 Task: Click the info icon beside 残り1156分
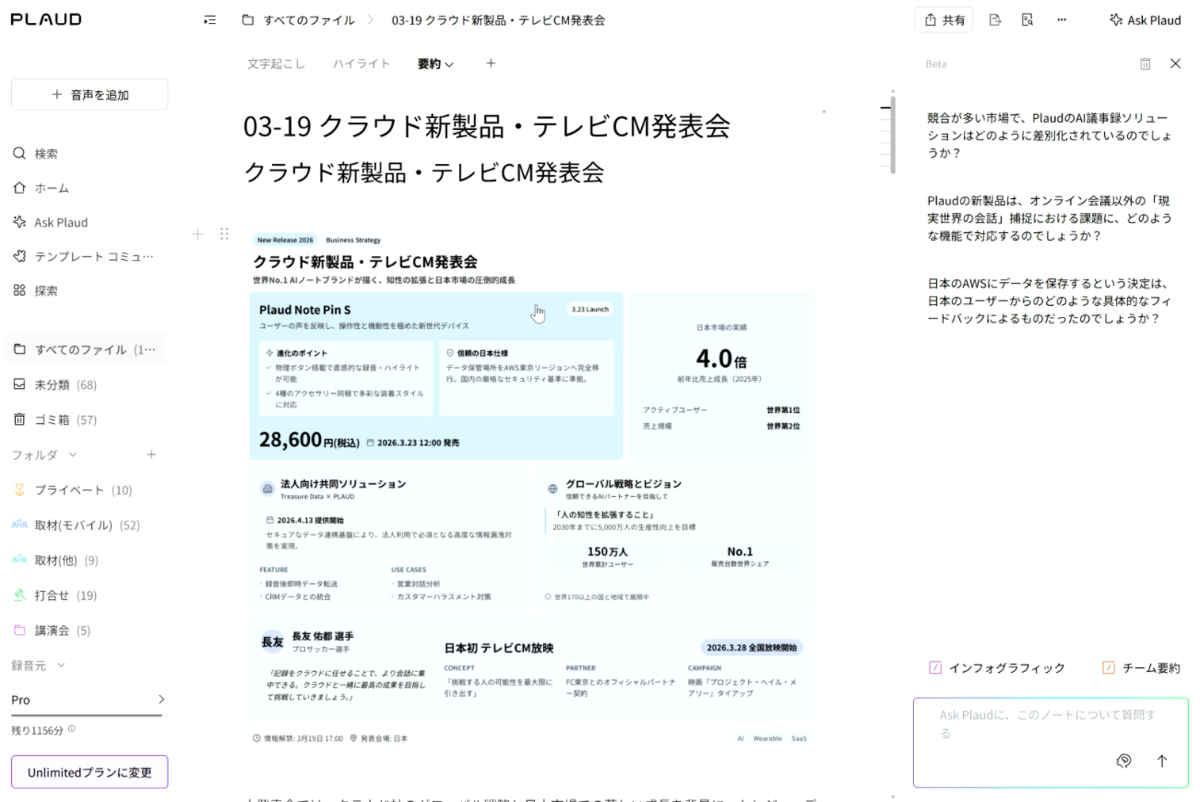coord(71,730)
